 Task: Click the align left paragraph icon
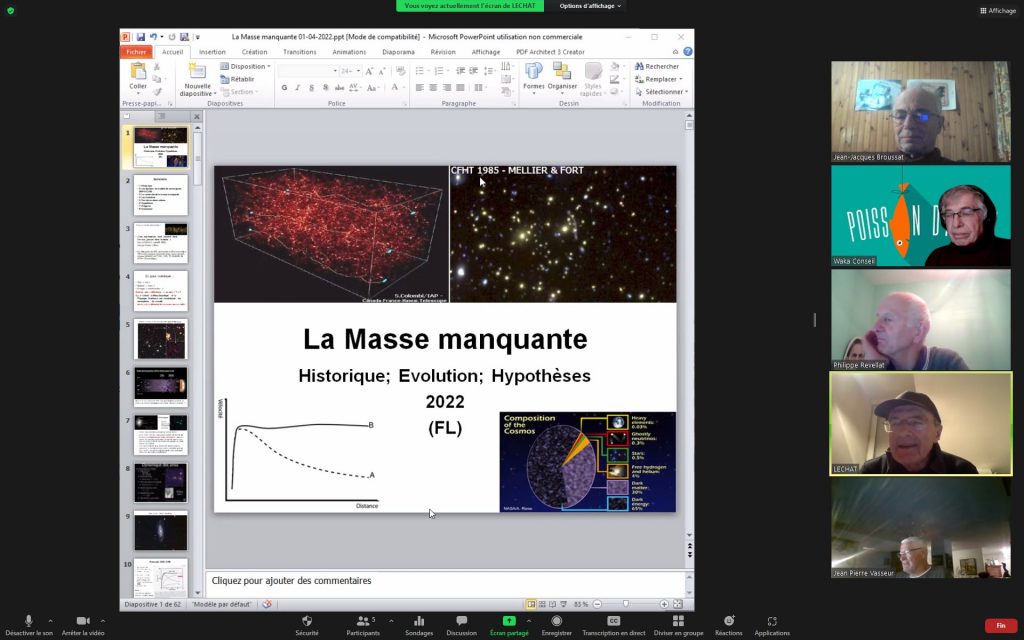click(x=420, y=88)
